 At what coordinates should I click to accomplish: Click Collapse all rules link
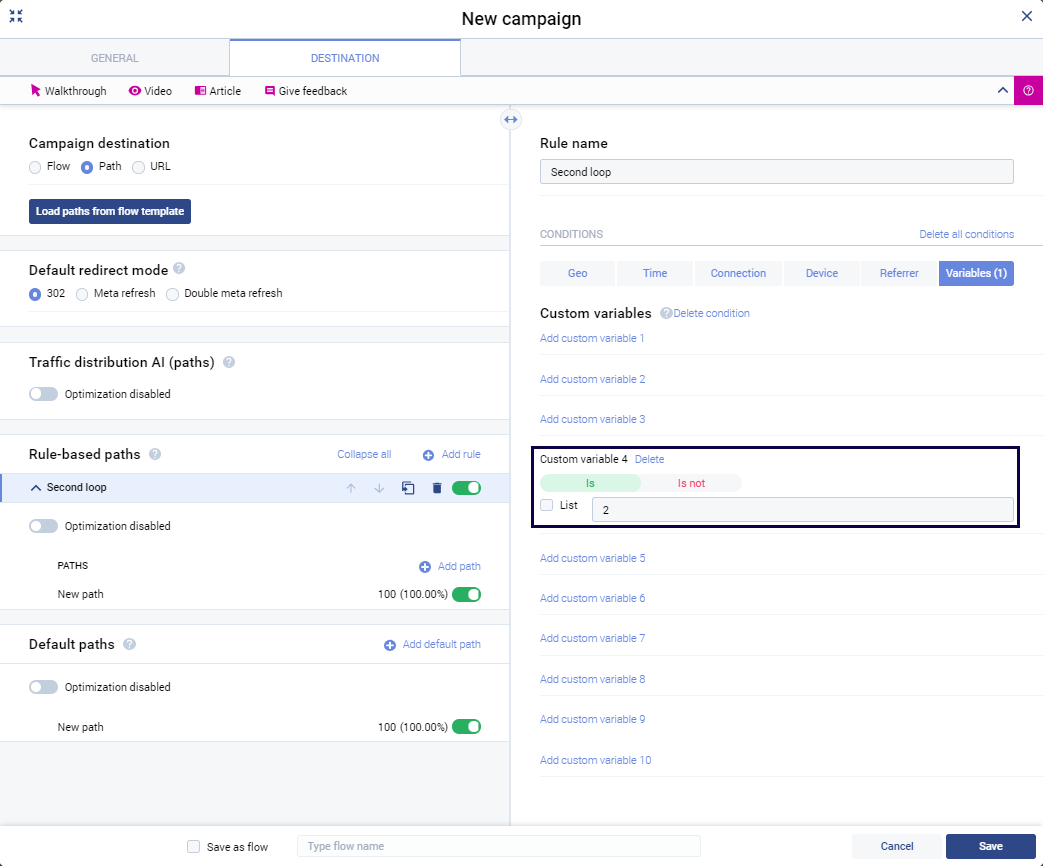364,454
